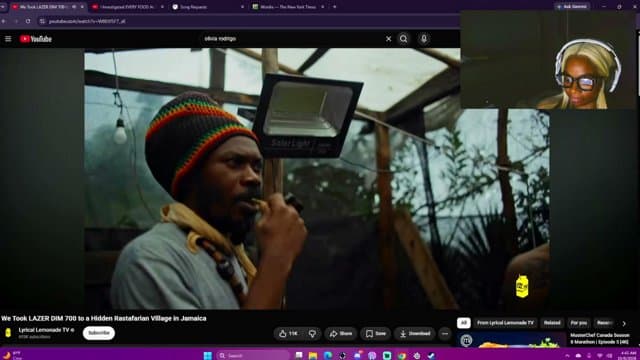Click the video title text
This screenshot has height=360, width=640.
pos(104,318)
